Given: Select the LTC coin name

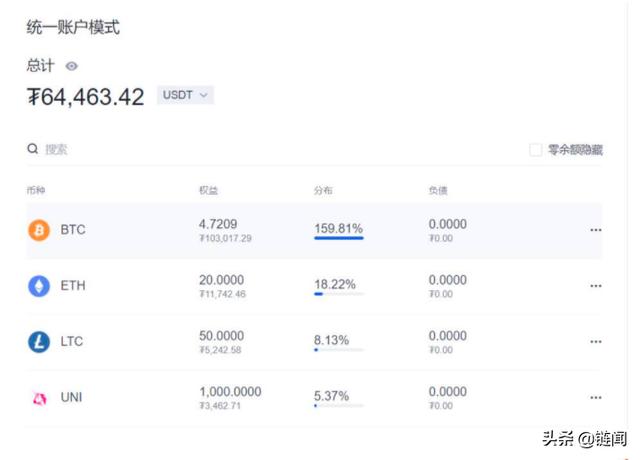Looking at the screenshot, I should [72, 342].
